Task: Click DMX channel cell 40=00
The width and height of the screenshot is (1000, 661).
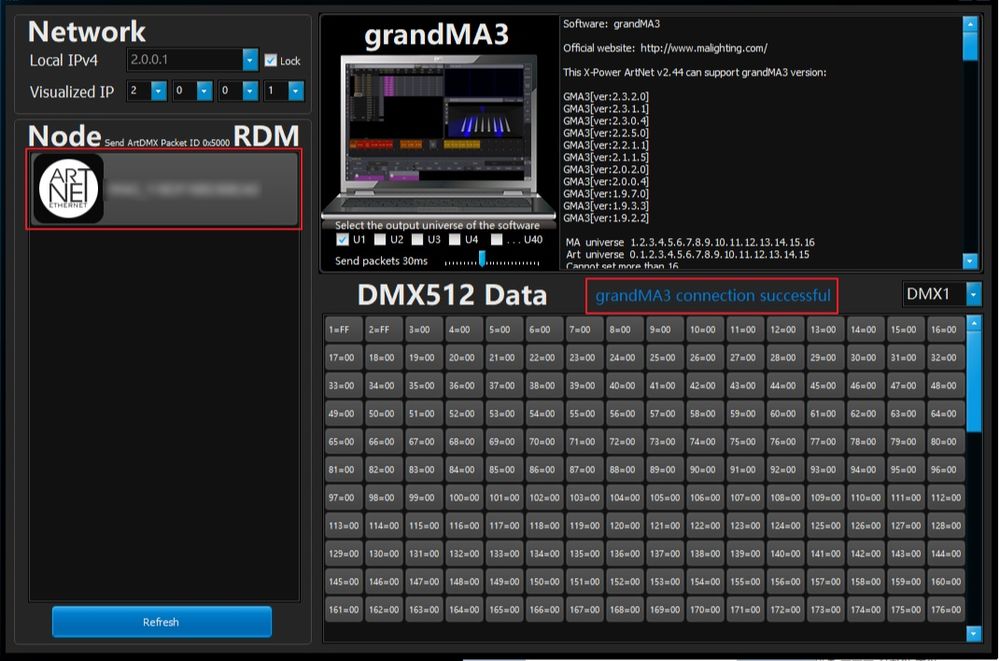Action: pos(624,386)
